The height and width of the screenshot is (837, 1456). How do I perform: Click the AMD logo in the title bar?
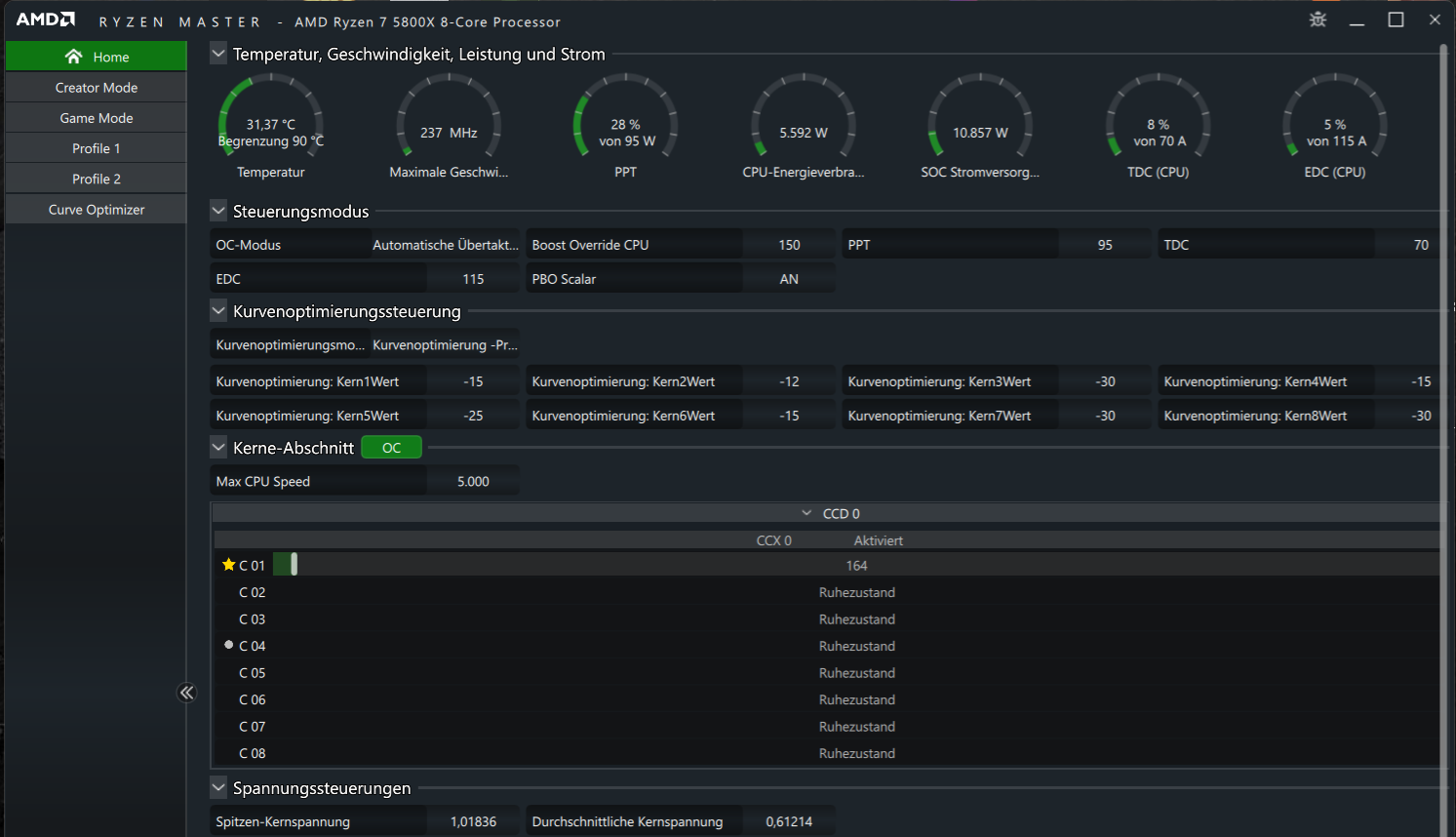(x=46, y=20)
